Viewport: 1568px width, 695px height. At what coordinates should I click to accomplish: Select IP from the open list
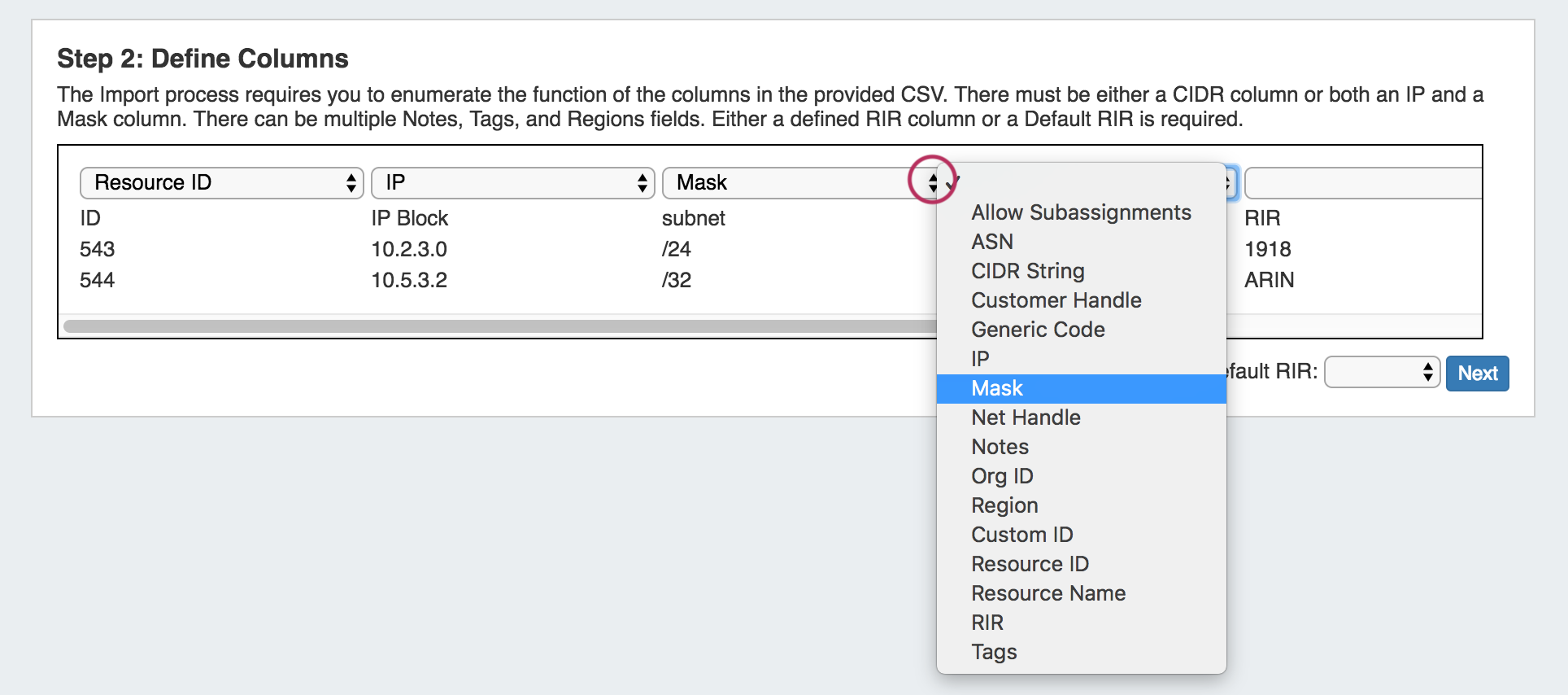(980, 359)
